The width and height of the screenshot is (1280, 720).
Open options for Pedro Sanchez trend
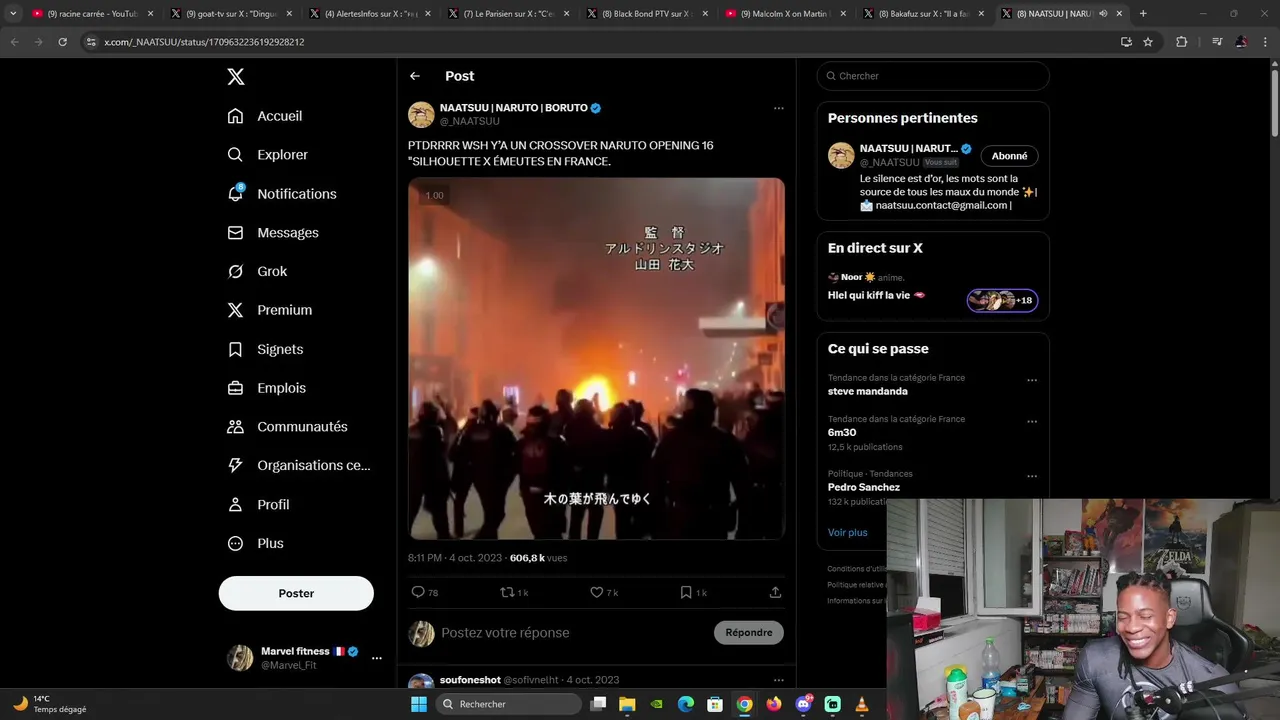(x=1032, y=476)
